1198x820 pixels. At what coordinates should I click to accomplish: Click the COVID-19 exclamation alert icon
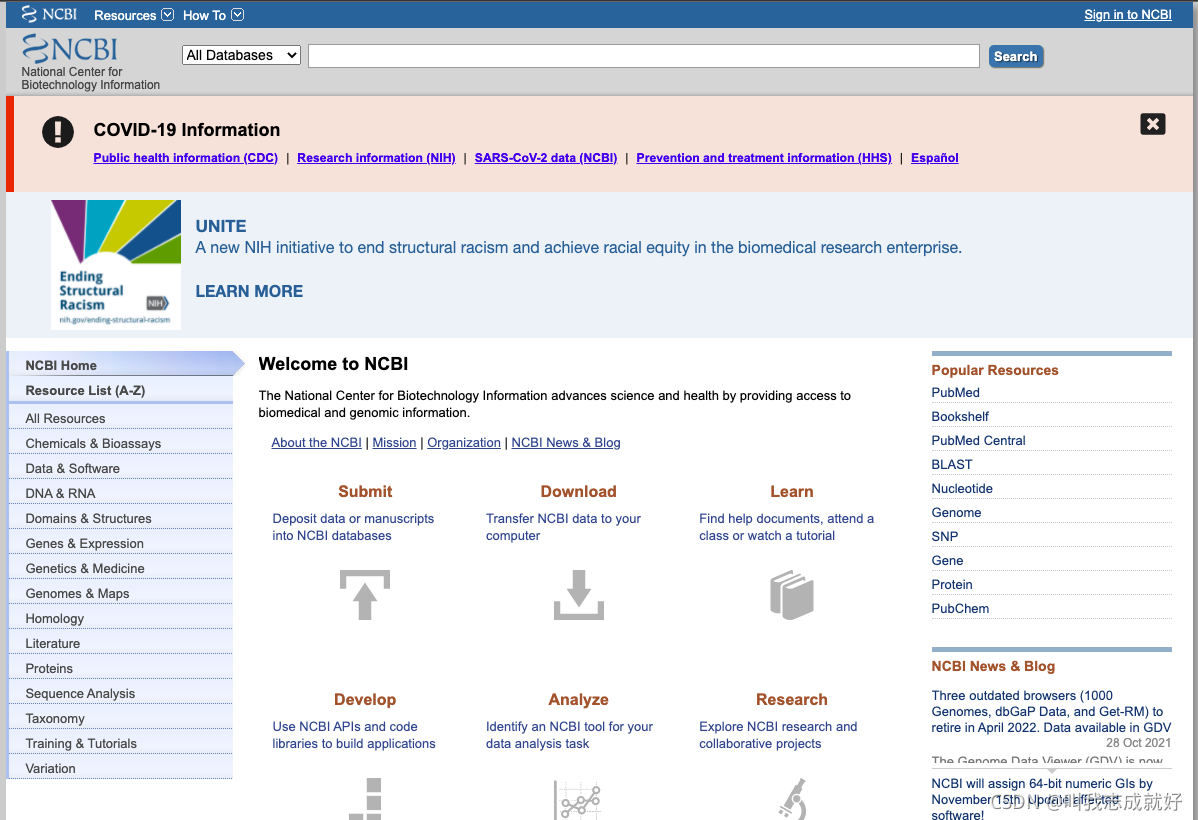[x=58, y=131]
